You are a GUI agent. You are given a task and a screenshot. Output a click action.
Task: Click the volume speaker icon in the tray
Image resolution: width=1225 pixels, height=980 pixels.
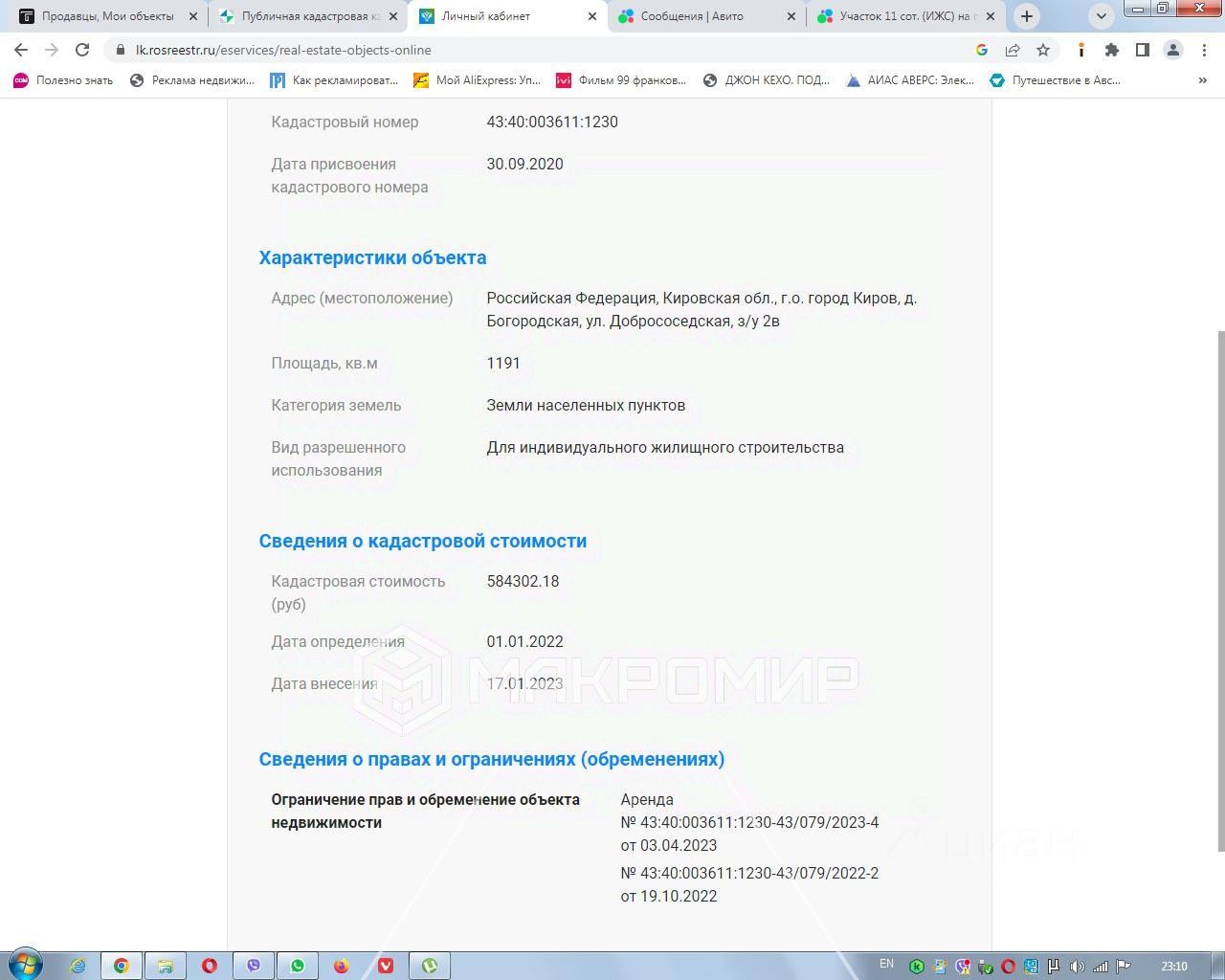(1077, 967)
